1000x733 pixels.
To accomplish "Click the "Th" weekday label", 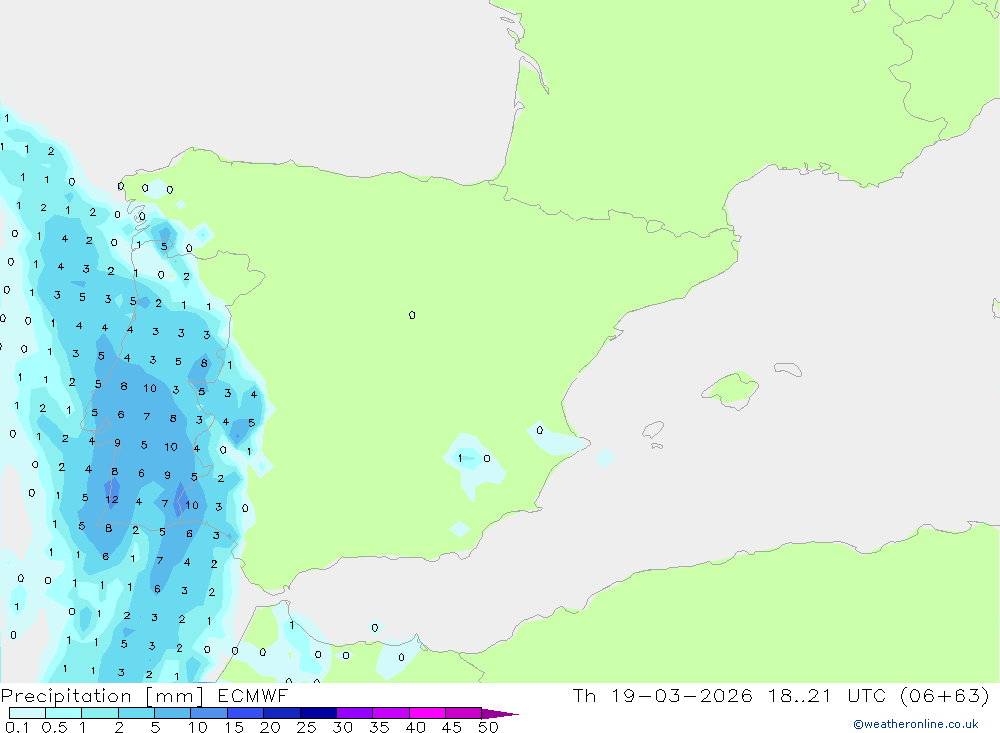I will 584,696.
